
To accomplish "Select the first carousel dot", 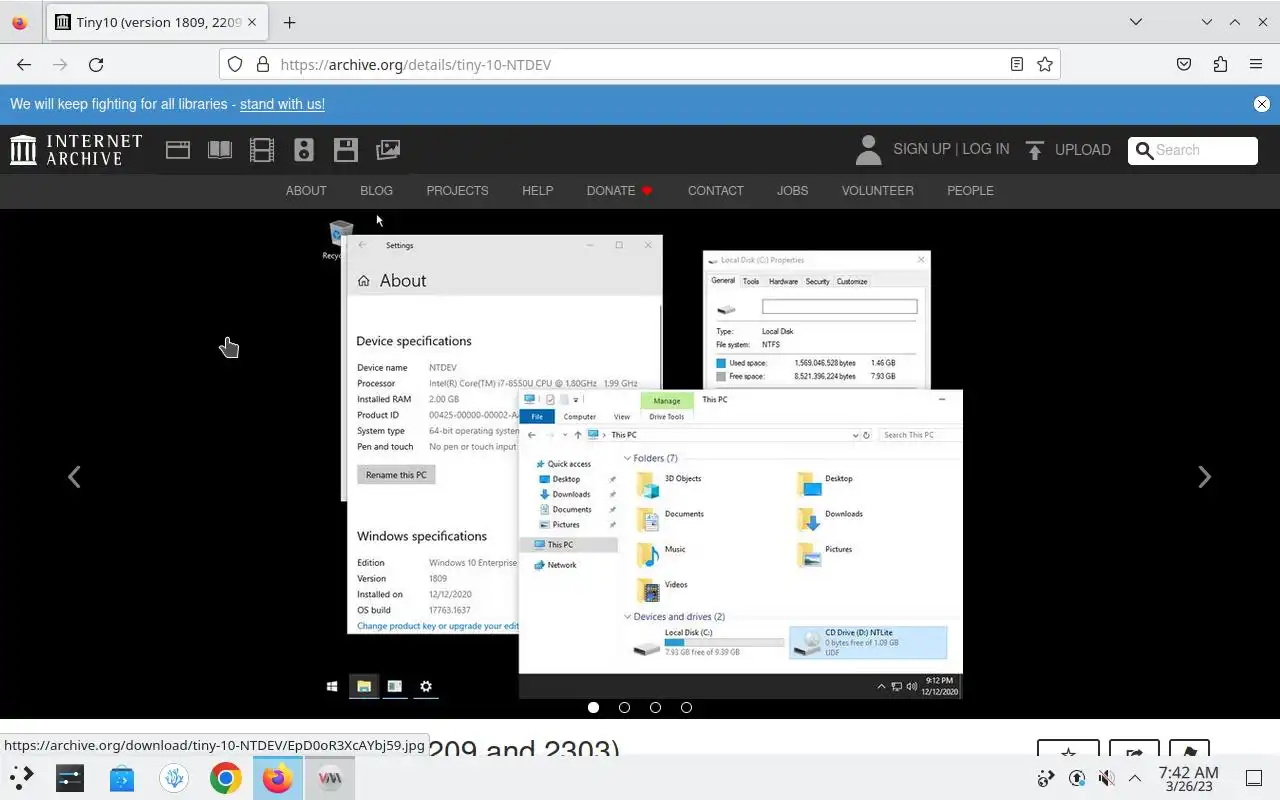I will pos(593,707).
